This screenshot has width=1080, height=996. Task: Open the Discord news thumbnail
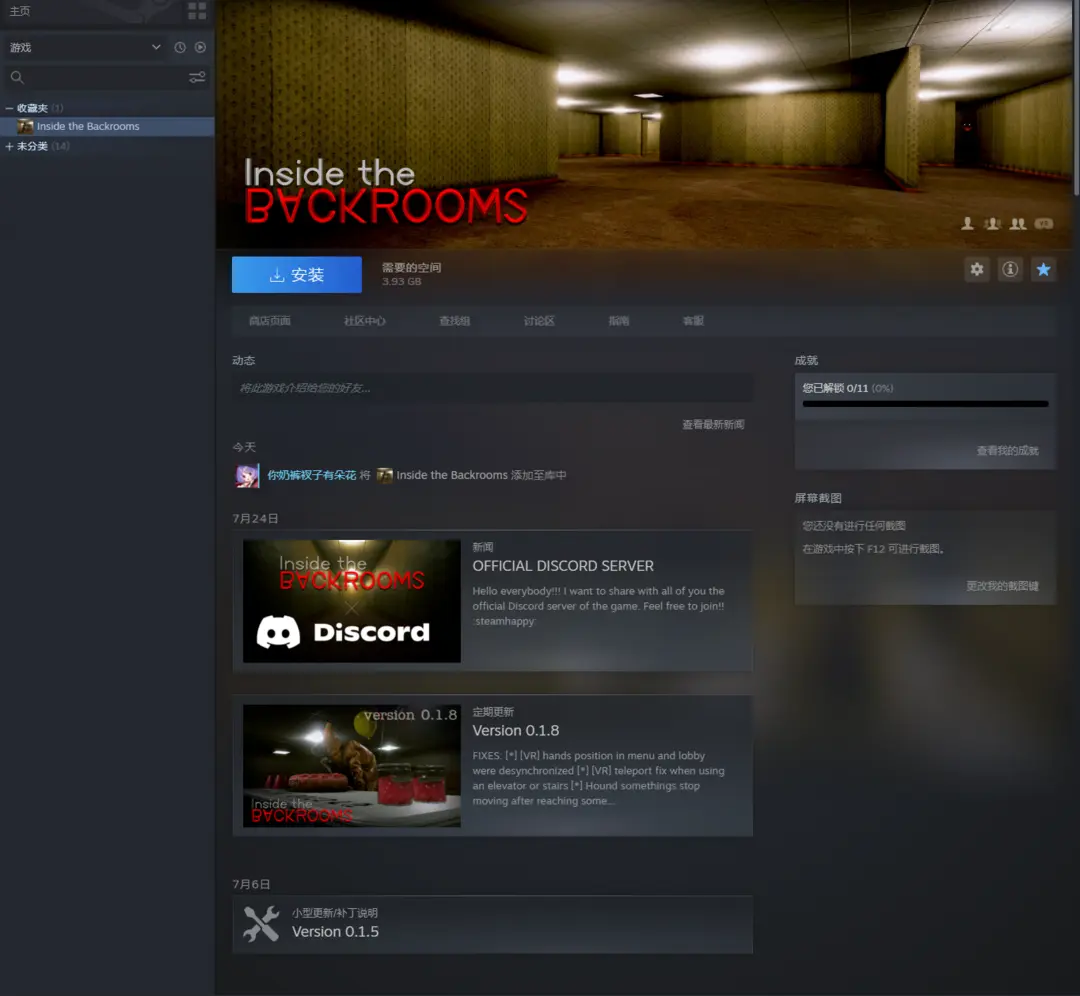click(352, 601)
